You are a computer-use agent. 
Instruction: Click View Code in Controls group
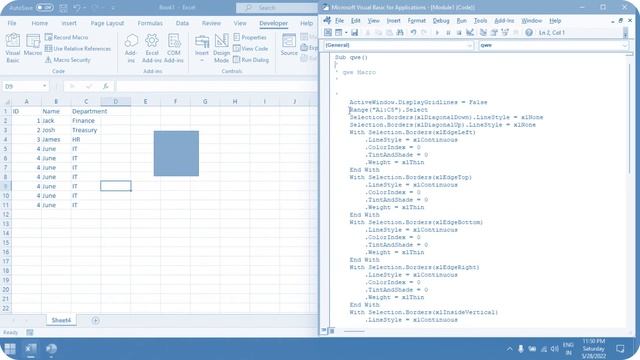tap(251, 49)
